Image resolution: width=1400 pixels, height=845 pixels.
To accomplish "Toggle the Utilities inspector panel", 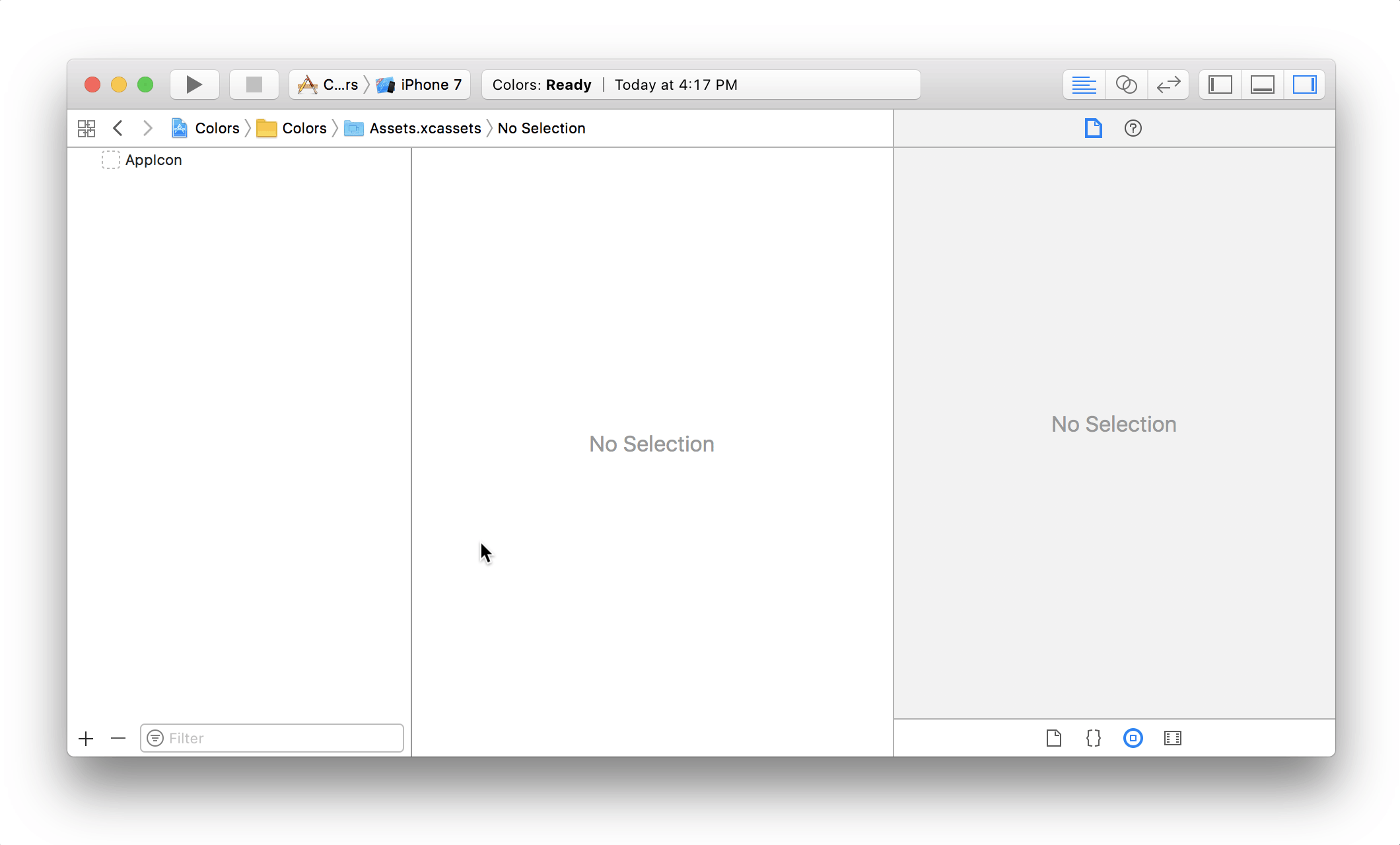I will point(1304,84).
